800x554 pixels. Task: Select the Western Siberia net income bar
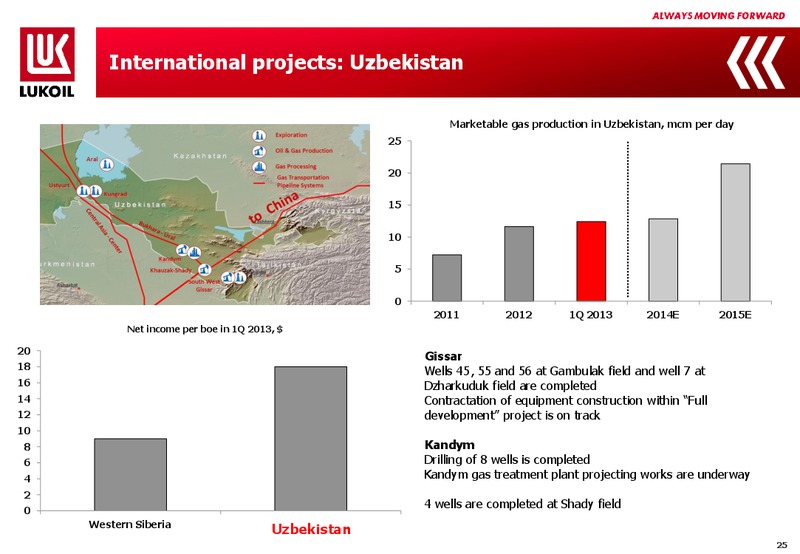click(x=130, y=474)
